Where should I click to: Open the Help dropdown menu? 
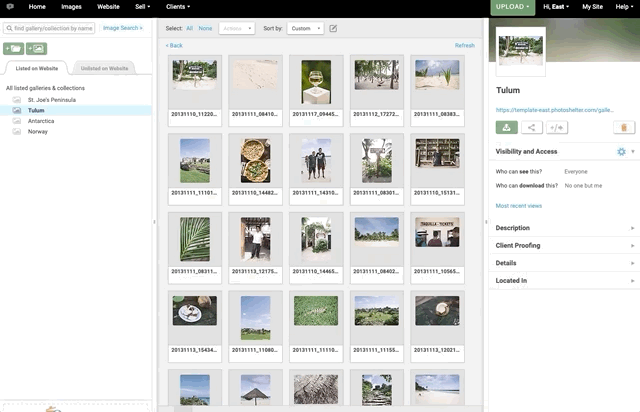point(624,7)
